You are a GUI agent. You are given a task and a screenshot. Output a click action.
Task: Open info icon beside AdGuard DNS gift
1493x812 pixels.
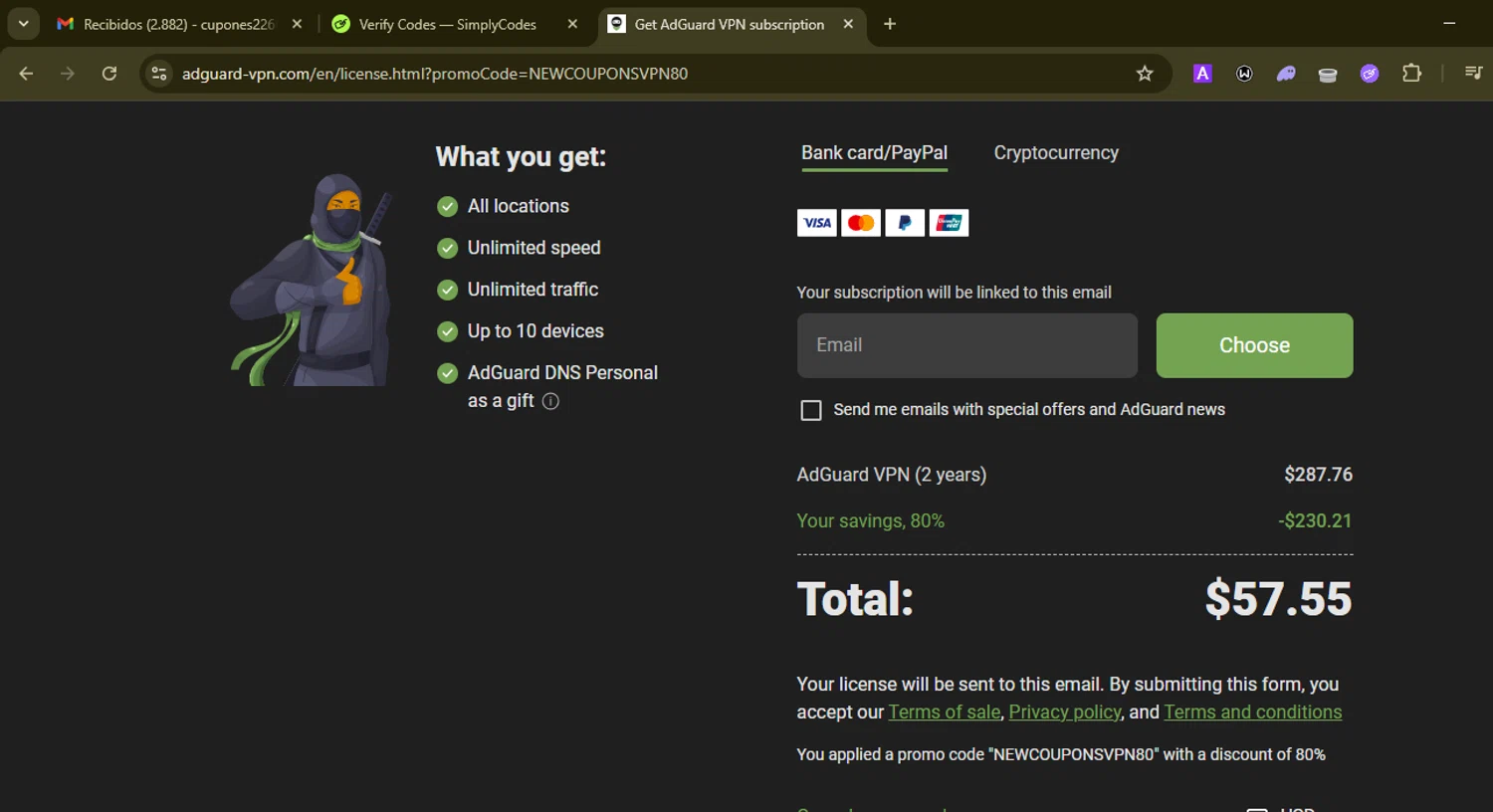(x=550, y=401)
